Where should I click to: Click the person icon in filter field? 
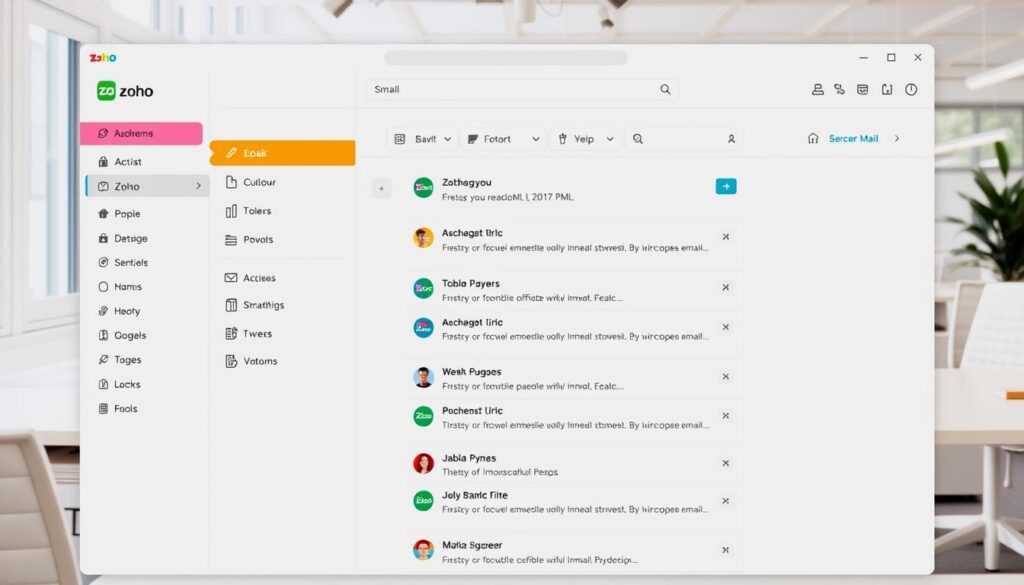(731, 139)
